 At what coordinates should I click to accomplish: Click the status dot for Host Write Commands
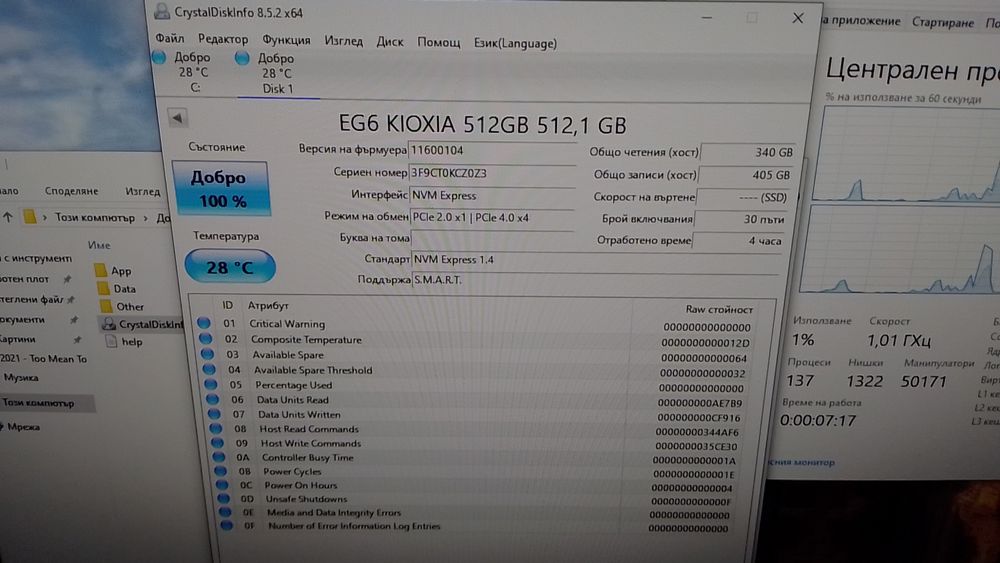(217, 442)
